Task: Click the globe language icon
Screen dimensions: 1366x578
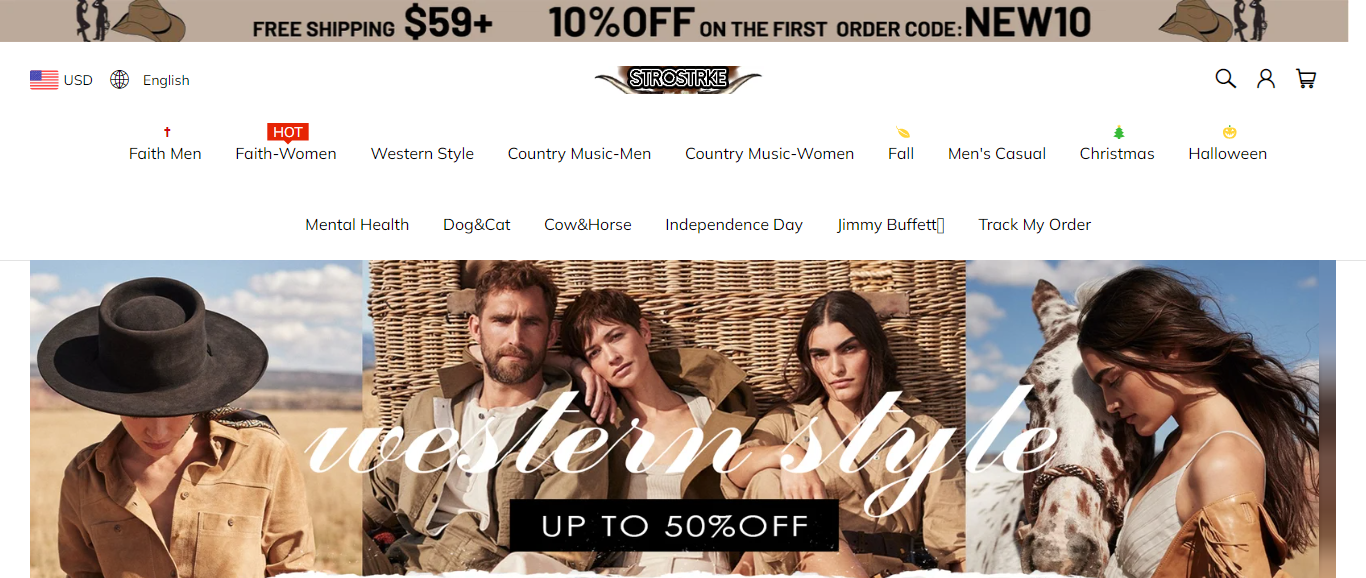Action: [120, 80]
